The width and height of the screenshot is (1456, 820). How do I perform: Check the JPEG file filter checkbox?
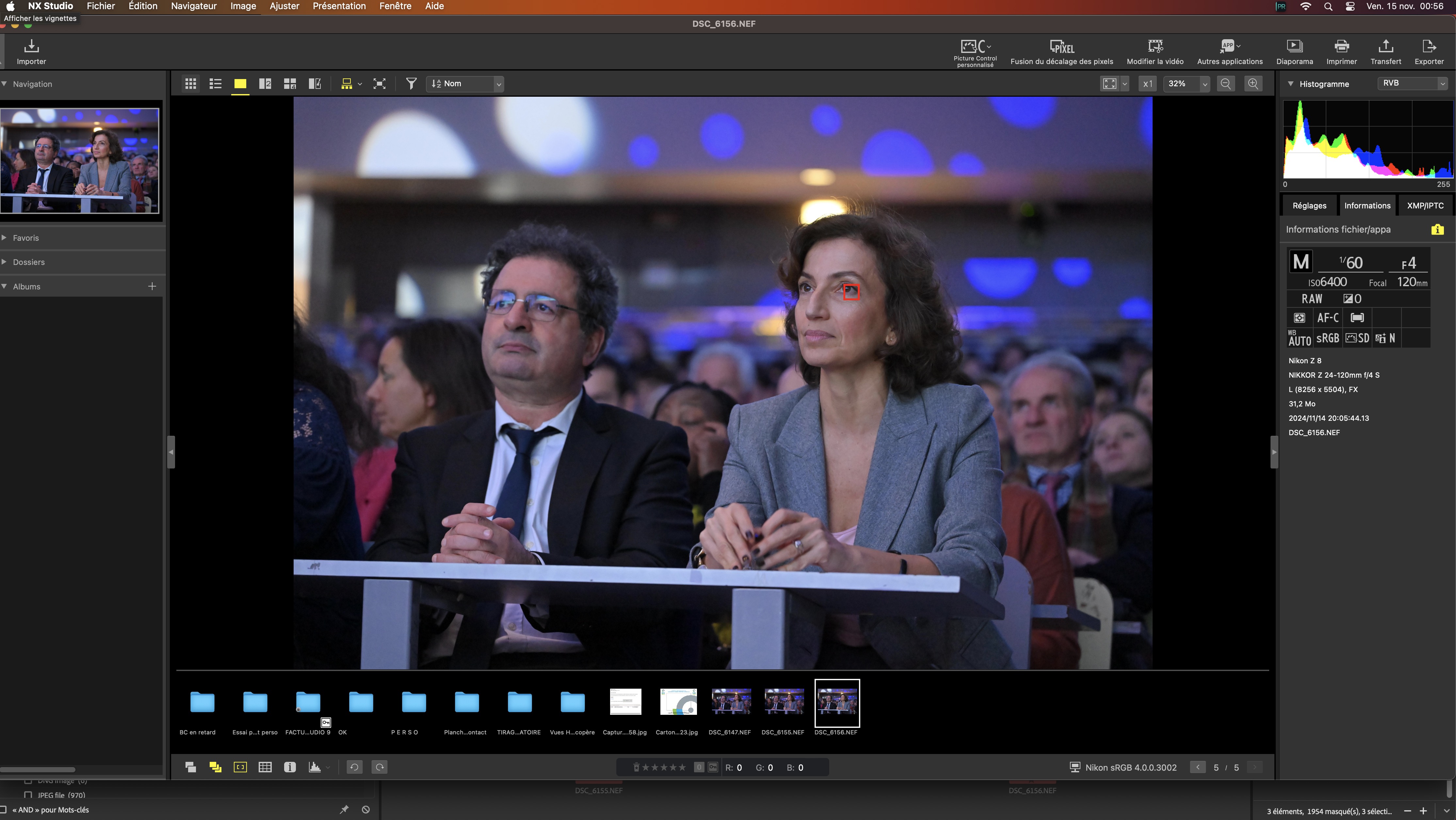28,795
